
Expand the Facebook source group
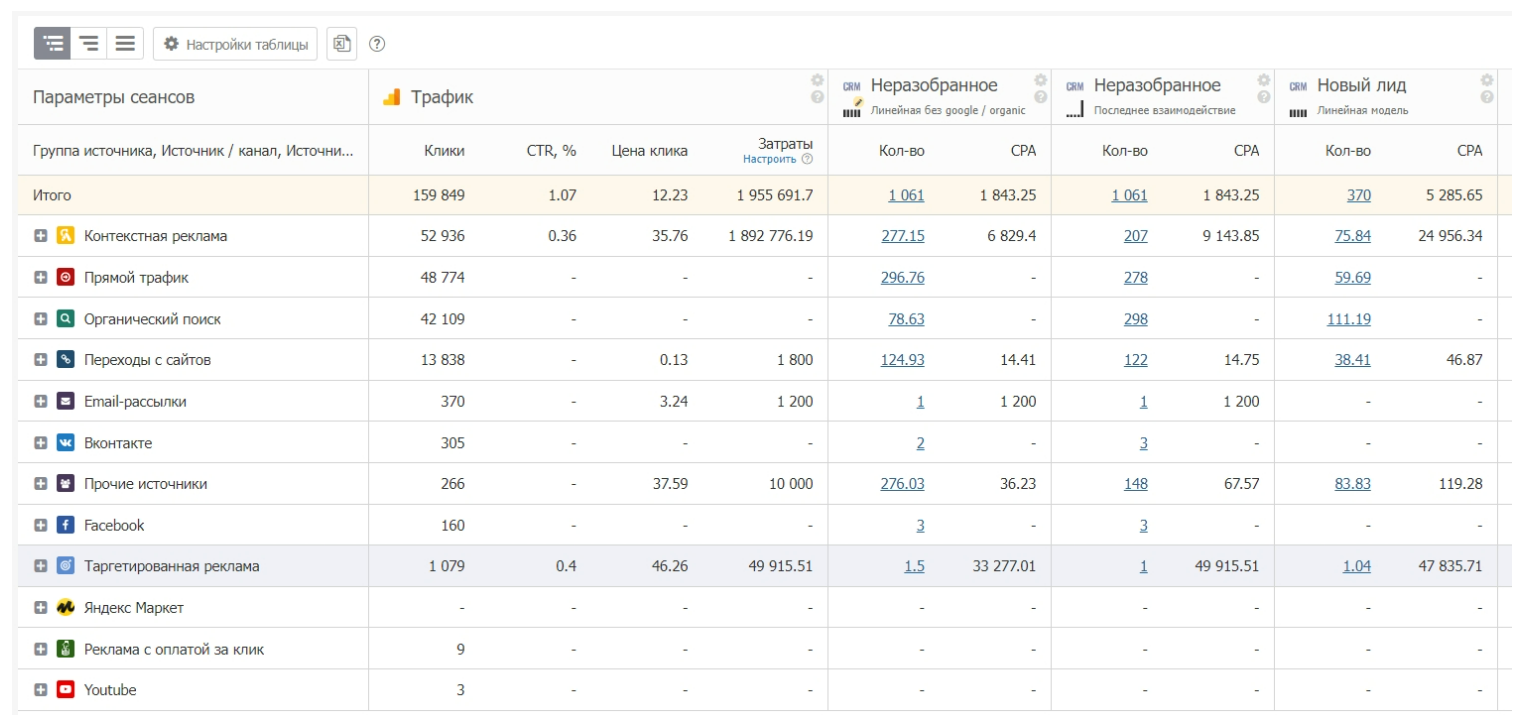click(x=41, y=525)
